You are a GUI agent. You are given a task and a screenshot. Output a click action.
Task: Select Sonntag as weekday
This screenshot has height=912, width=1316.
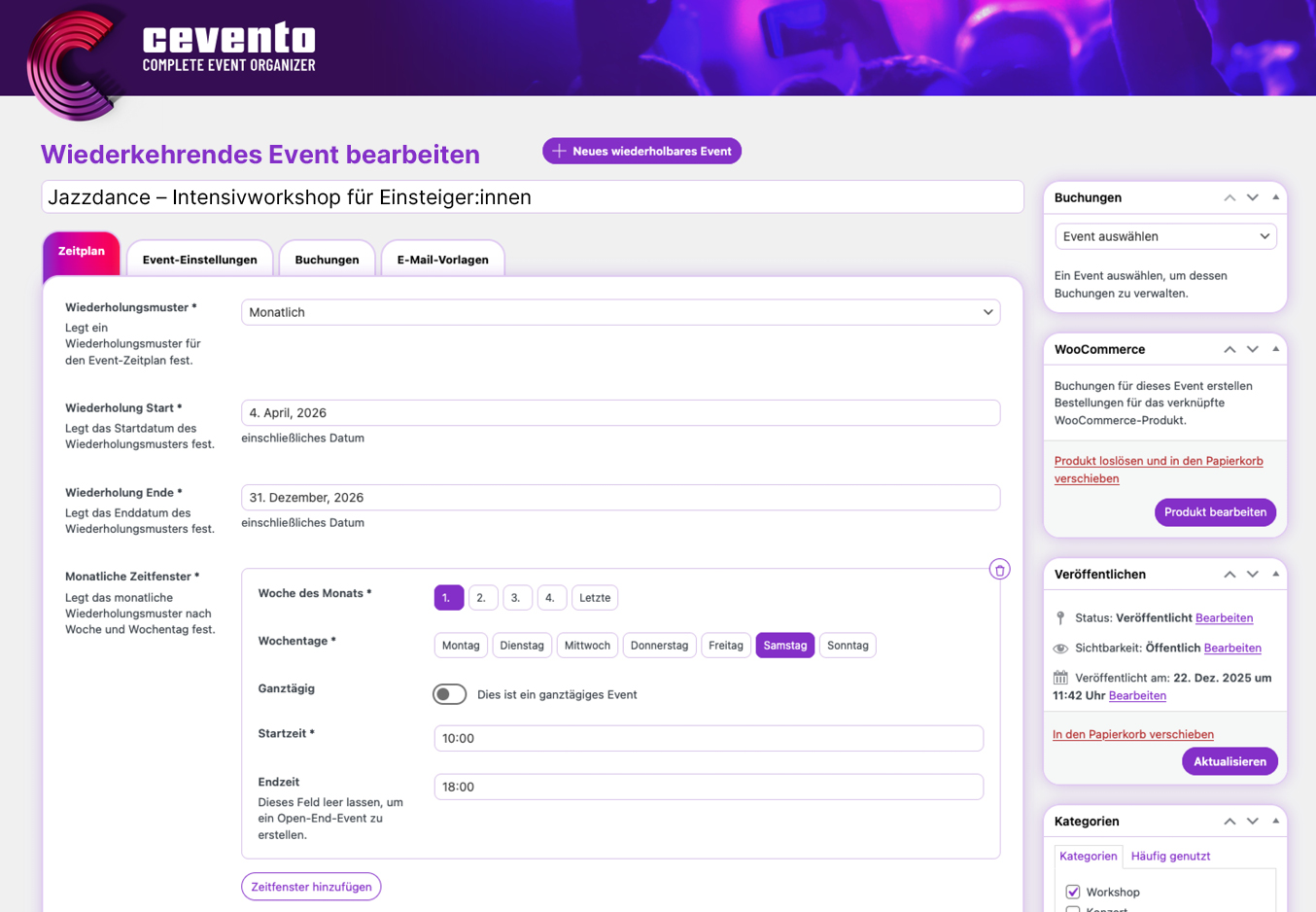point(847,646)
